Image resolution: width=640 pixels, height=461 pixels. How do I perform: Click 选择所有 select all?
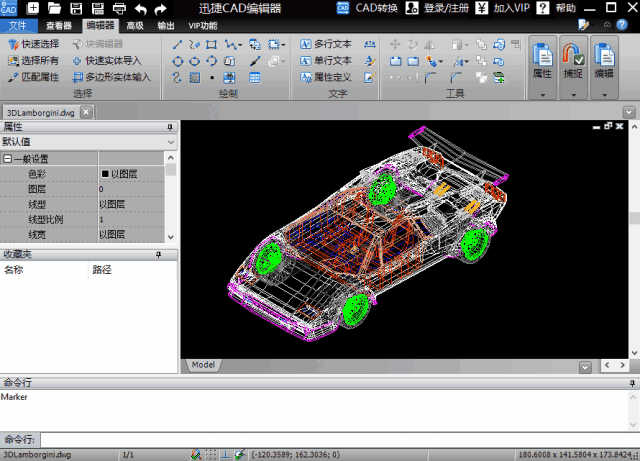point(34,61)
